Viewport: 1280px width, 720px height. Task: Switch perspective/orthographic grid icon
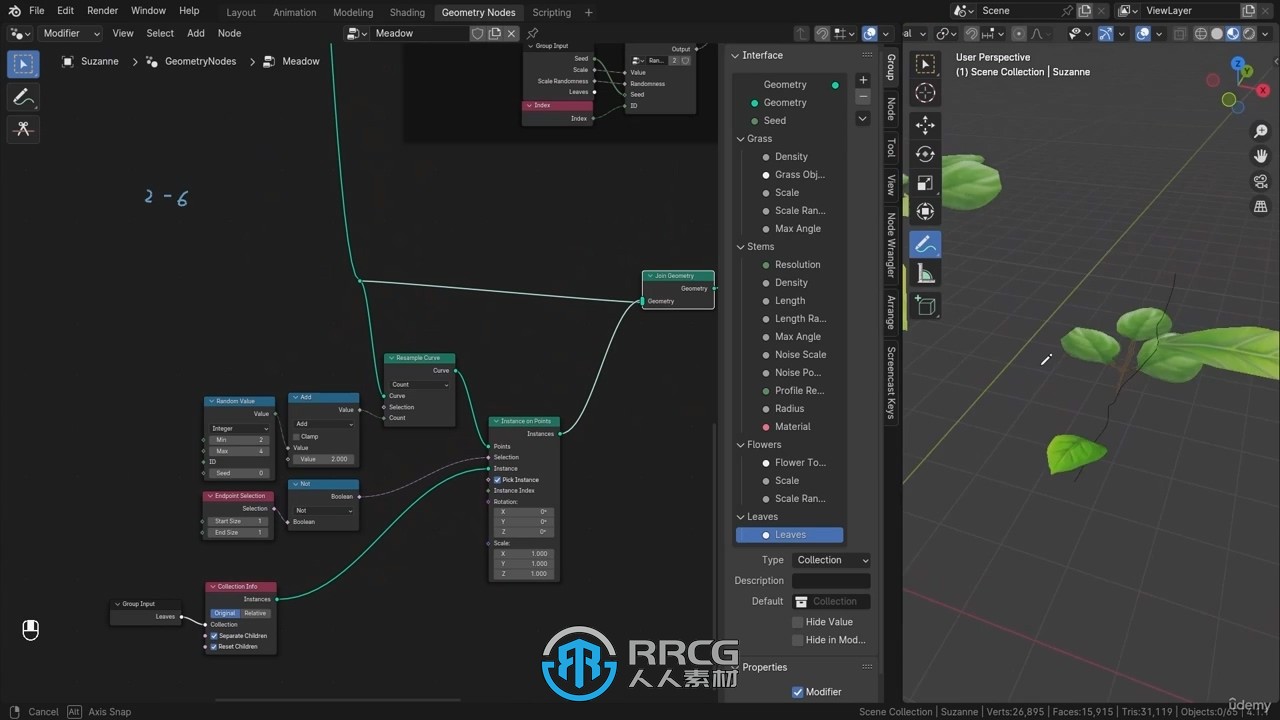(1261, 206)
